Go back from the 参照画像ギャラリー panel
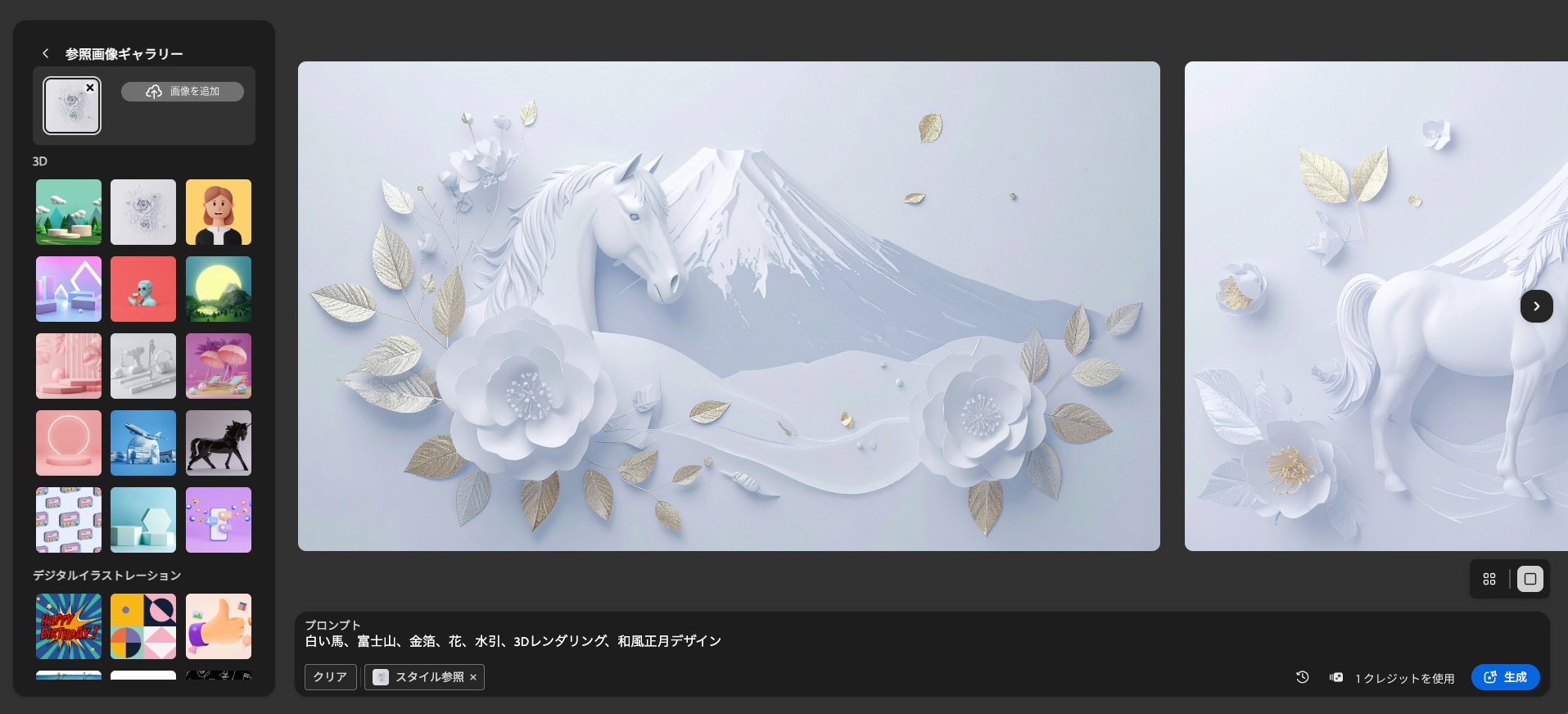Image resolution: width=1568 pixels, height=714 pixels. coord(46,53)
